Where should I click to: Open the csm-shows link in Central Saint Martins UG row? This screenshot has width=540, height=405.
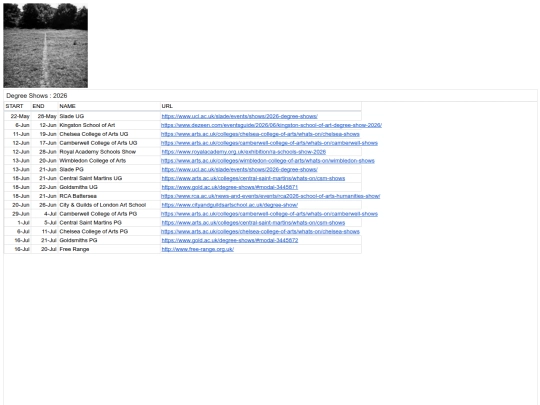pyautogui.click(x=253, y=178)
